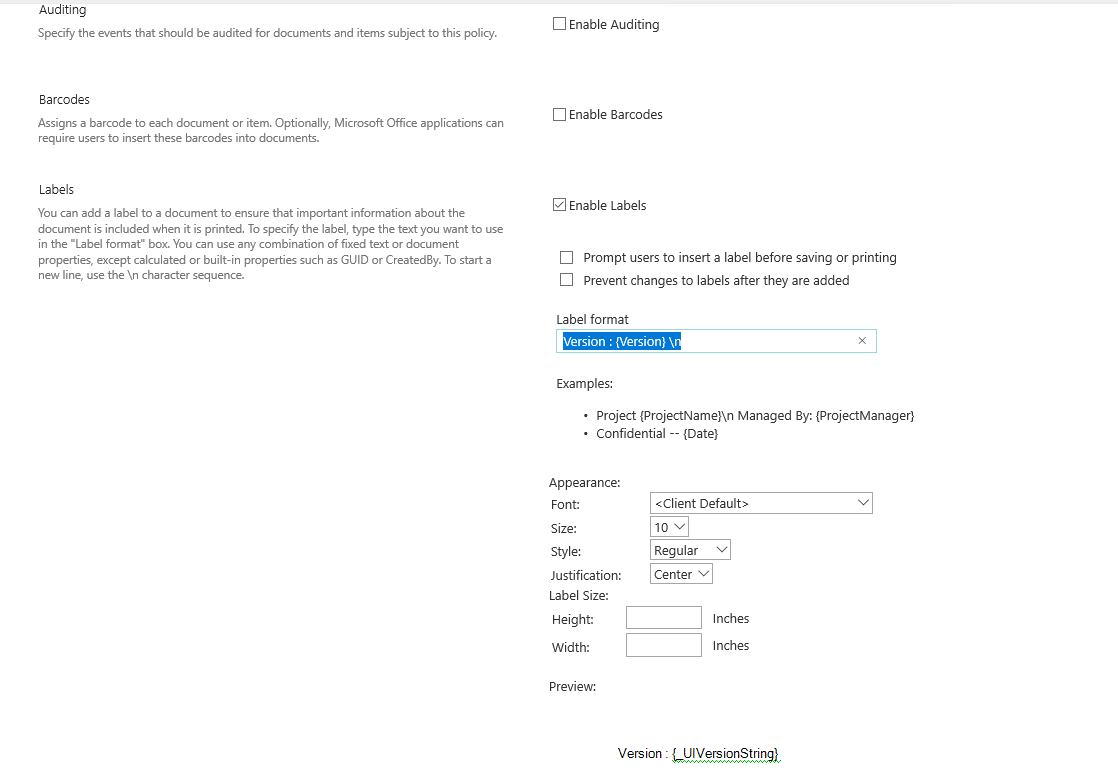Open the Justification dropdown set to Center
The width and height of the screenshot is (1118, 772).
[x=681, y=574]
